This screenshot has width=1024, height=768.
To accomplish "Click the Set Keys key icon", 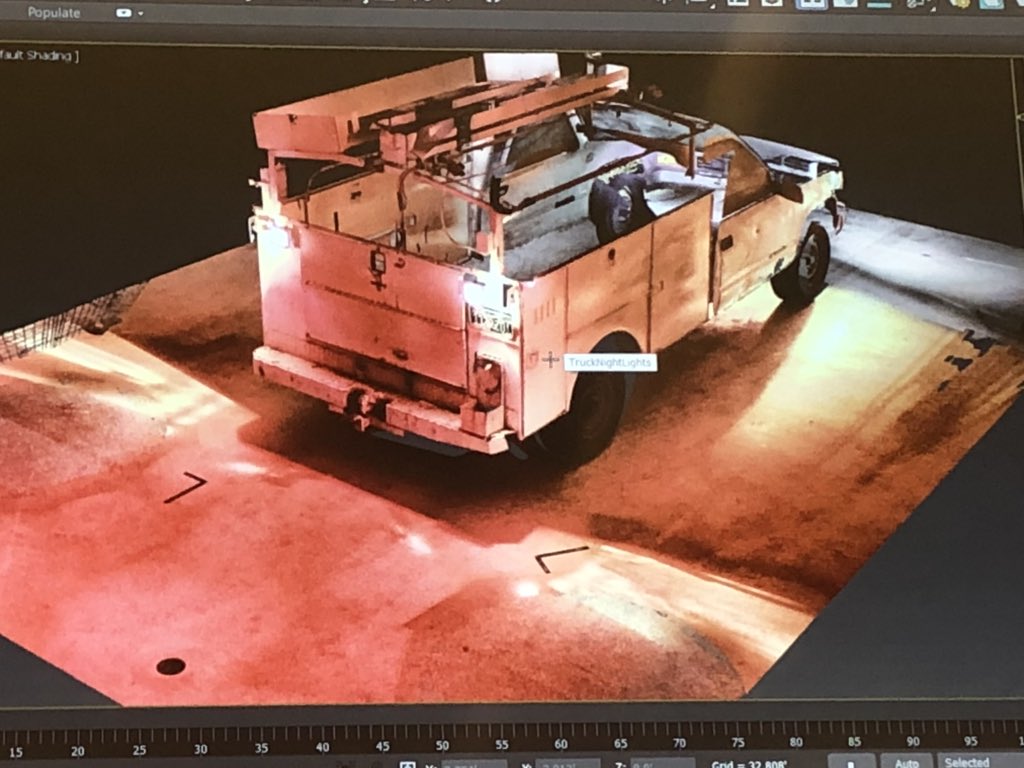I will pyautogui.click(x=849, y=762).
